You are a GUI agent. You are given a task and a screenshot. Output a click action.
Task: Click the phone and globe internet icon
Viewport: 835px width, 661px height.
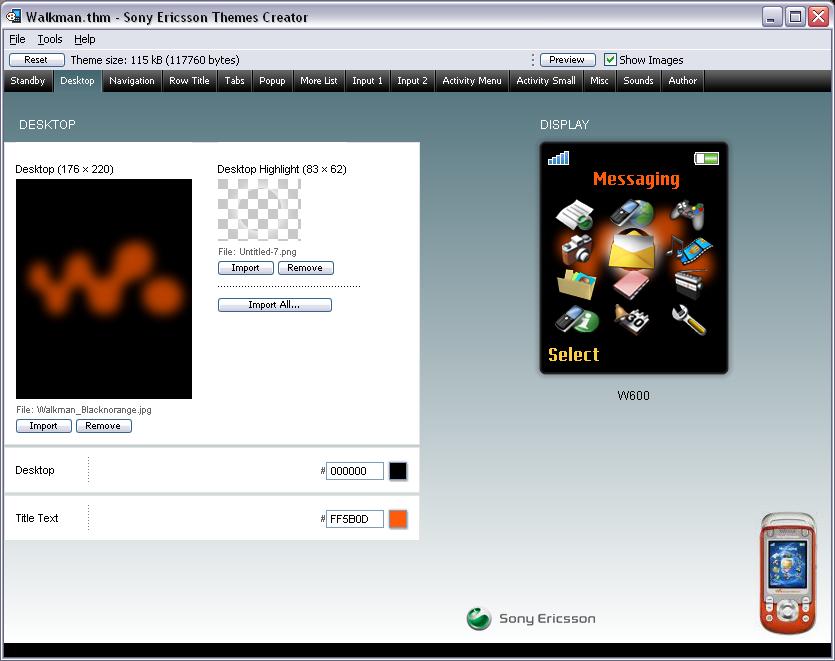(632, 213)
